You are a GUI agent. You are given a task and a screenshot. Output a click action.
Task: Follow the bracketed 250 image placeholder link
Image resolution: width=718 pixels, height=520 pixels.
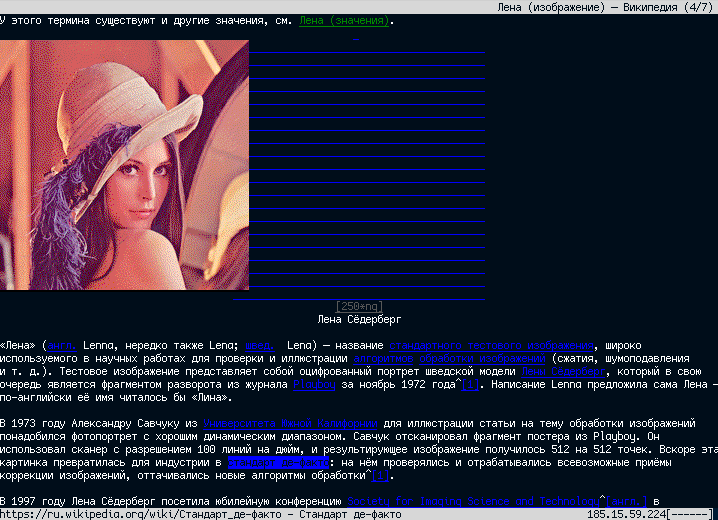coord(359,306)
